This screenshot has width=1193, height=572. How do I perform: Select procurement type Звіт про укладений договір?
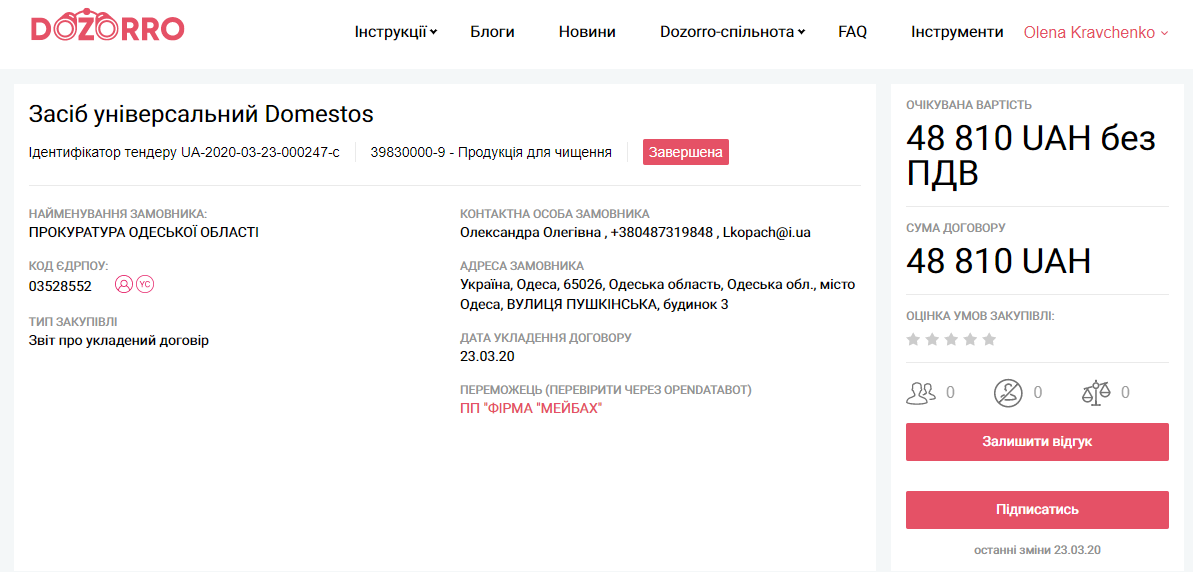(x=119, y=341)
